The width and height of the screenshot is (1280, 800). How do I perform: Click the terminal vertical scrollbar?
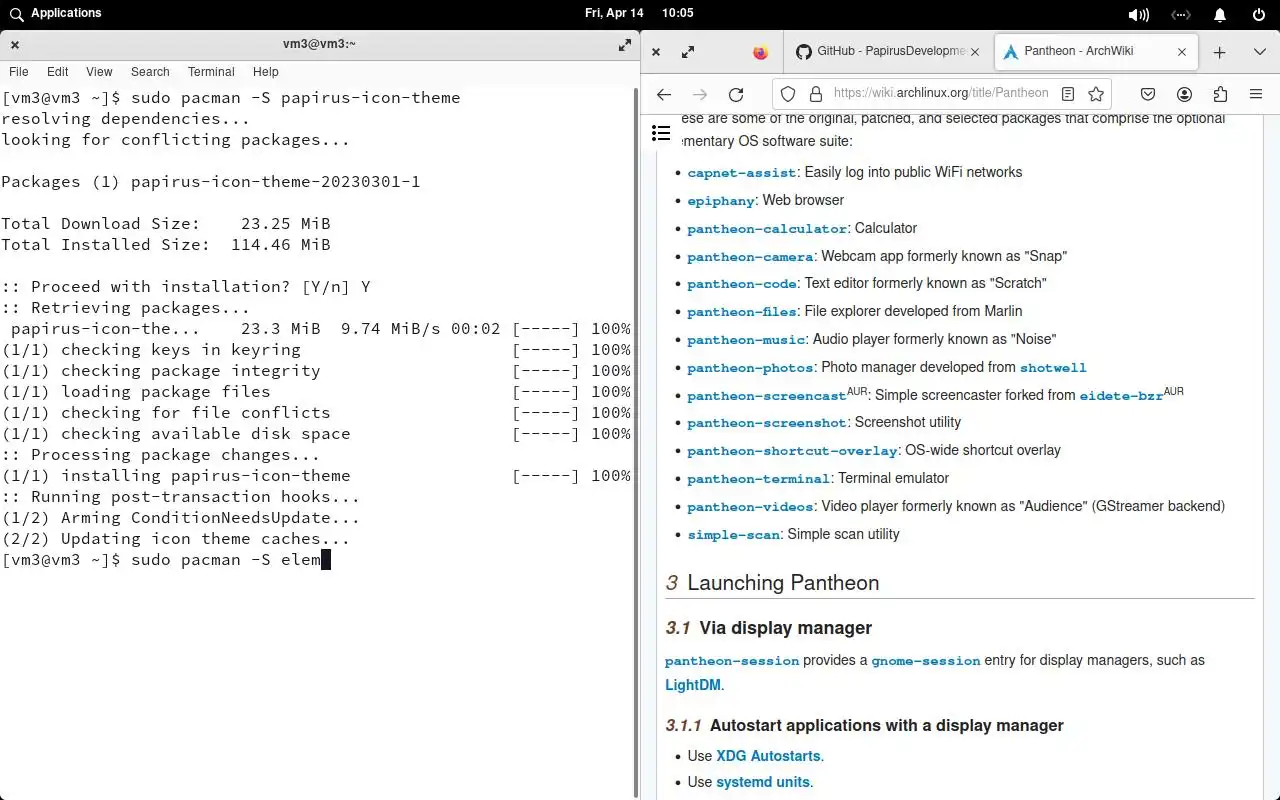[x=636, y=440]
